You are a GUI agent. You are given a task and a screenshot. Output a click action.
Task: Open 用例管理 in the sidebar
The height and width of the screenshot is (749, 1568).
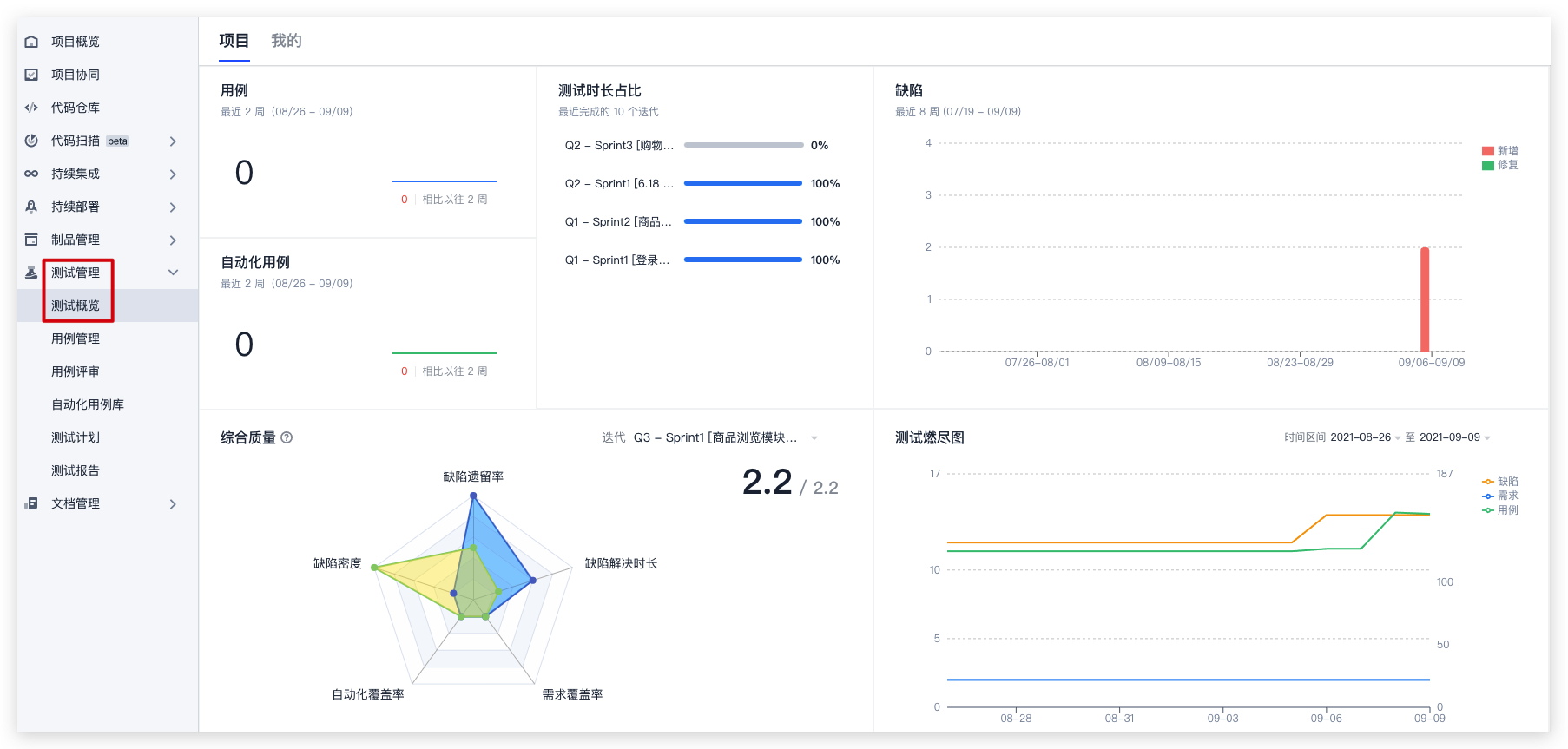[x=76, y=338]
